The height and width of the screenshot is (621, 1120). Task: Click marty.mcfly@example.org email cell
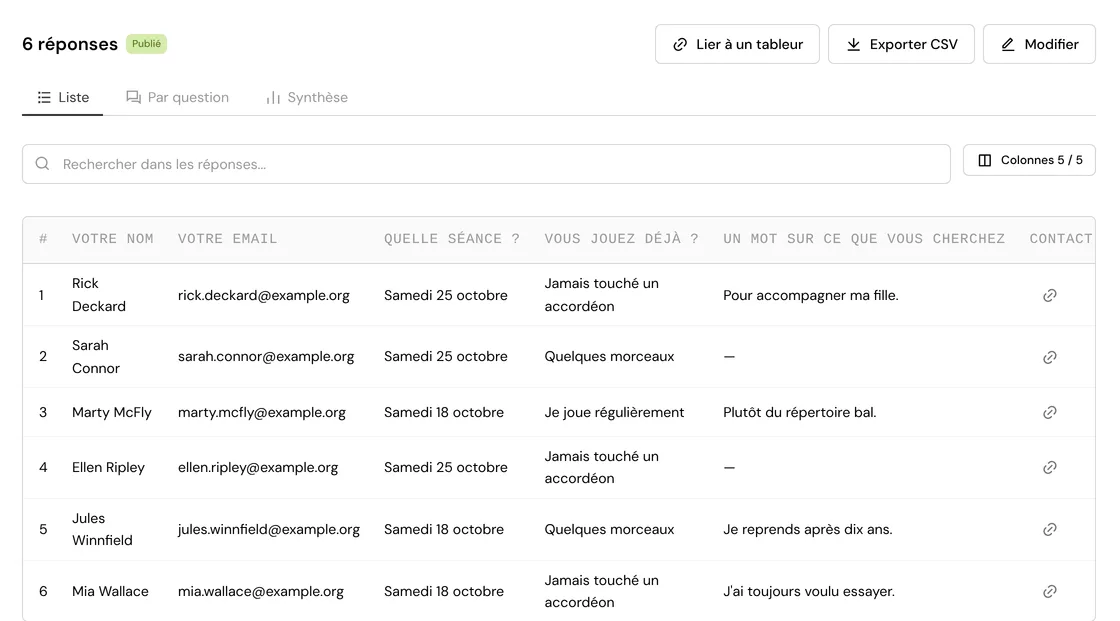coord(261,412)
